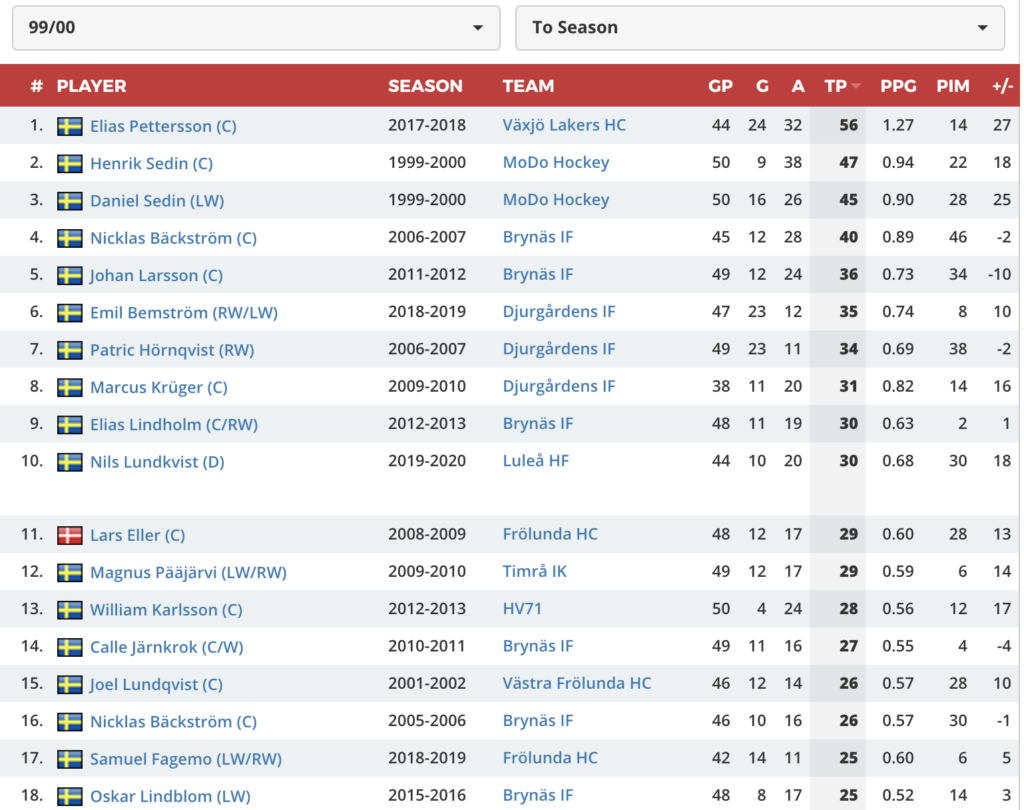Click flag icon beside William Karlsson

69,609
